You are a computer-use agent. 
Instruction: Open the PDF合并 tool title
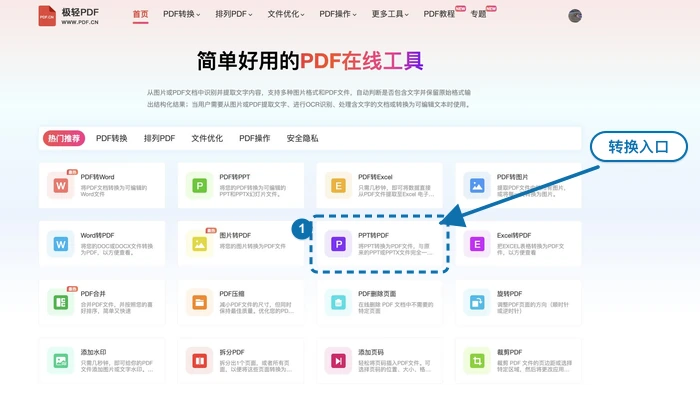93,294
